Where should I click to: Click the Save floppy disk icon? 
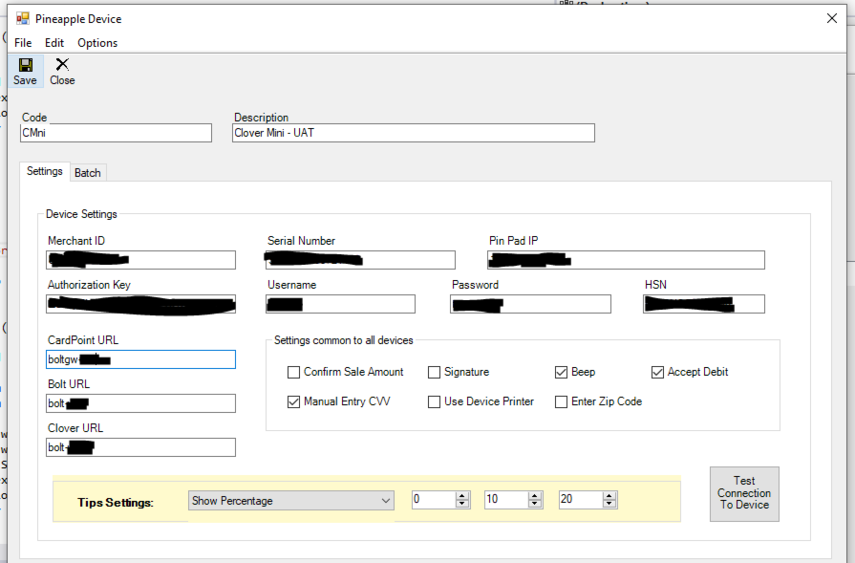pyautogui.click(x=25, y=65)
